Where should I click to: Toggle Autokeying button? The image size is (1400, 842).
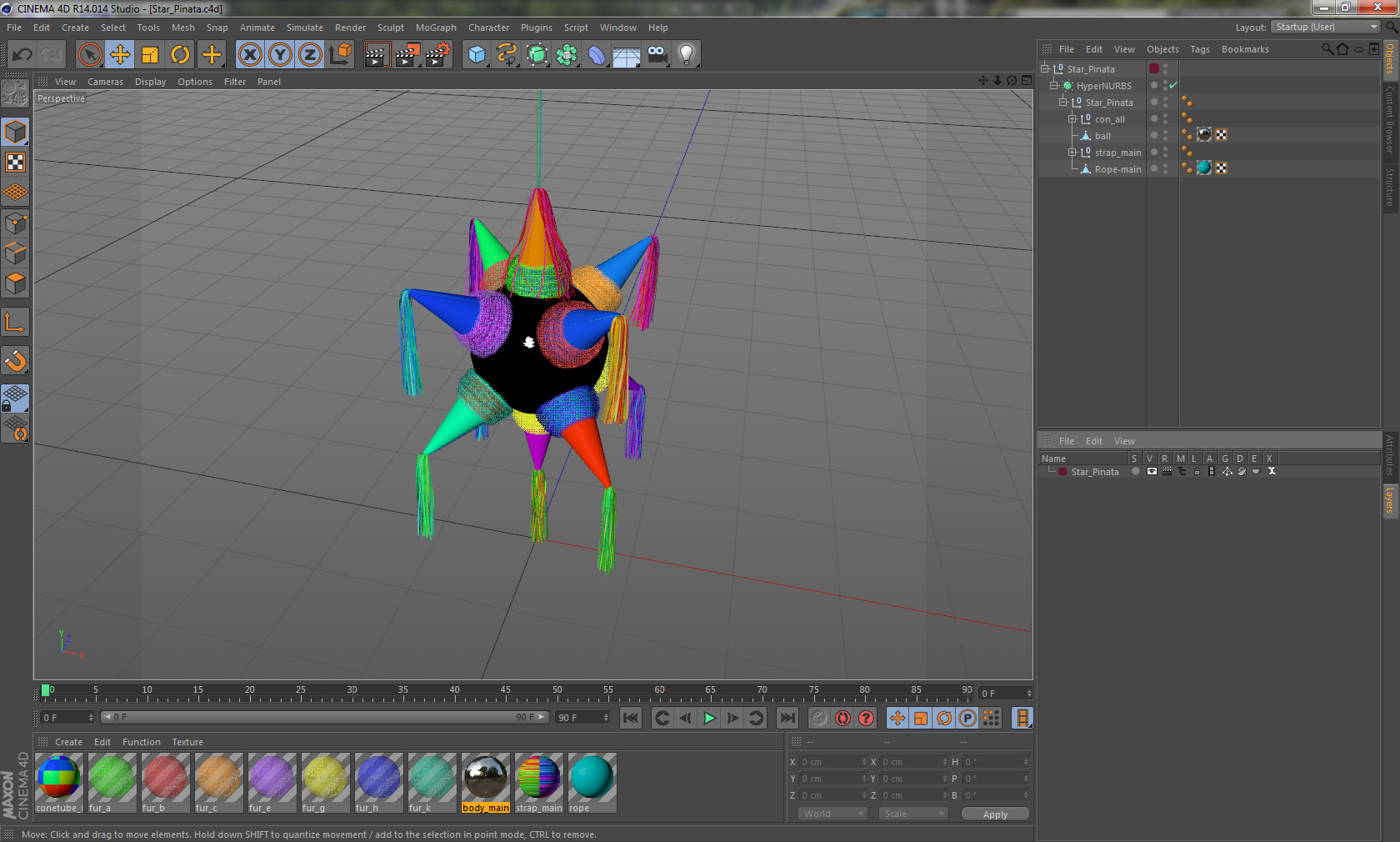pyautogui.click(x=842, y=718)
